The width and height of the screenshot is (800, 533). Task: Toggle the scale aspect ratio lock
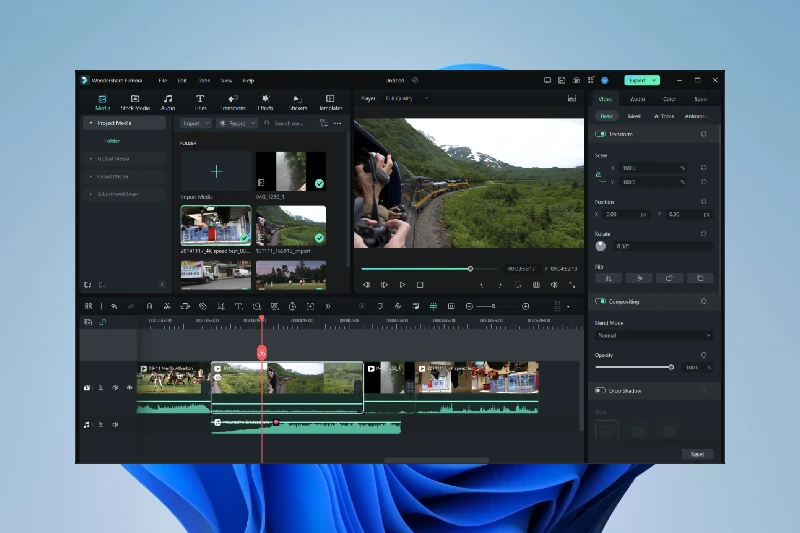(x=598, y=175)
